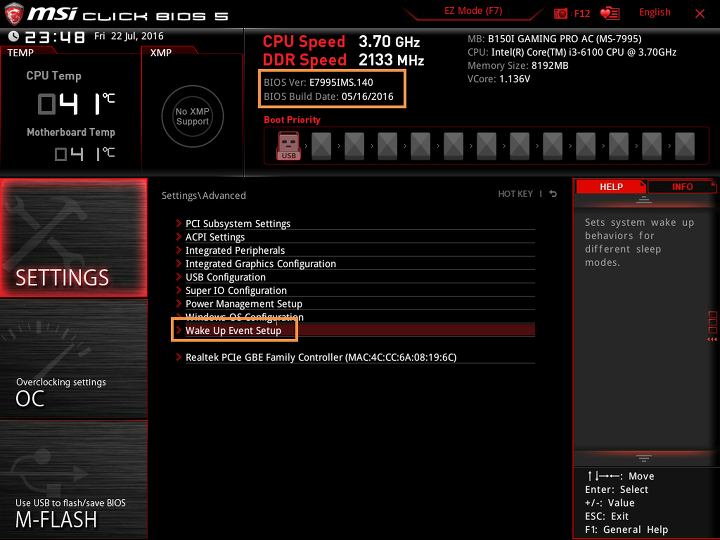The width and height of the screenshot is (720, 540).
Task: Click the help panel bottom collapse handle
Action: click(644, 458)
